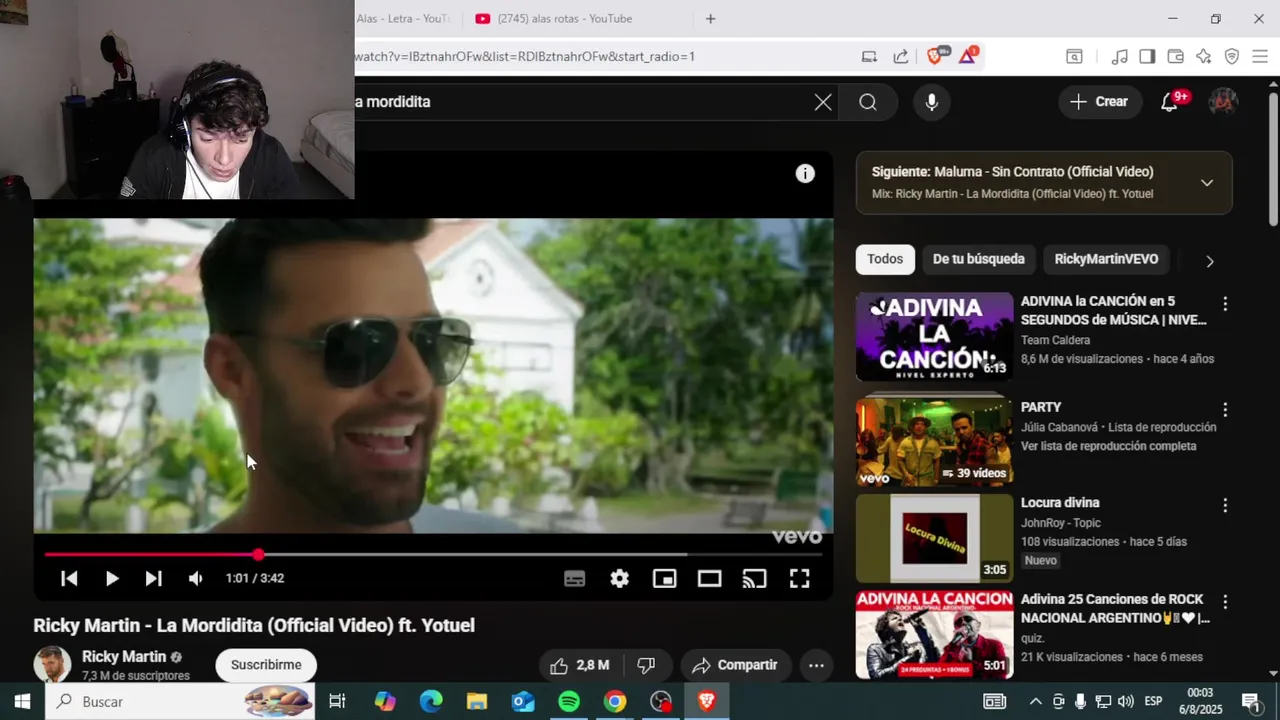Open Brave Wallet icon
Screen dimensions: 1280x720
coord(1175,57)
